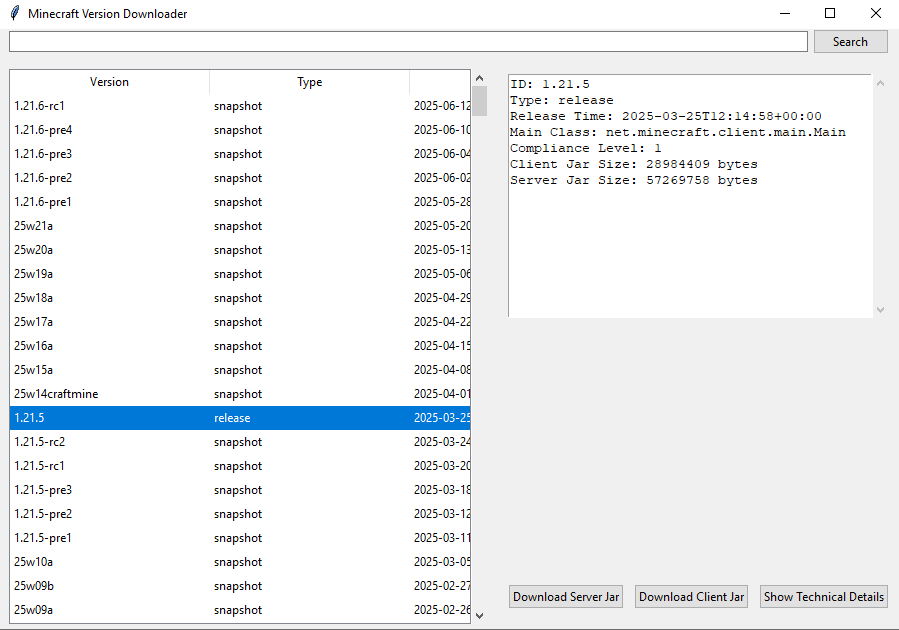Select the highlighted 1.21.5 release row
The width and height of the screenshot is (899, 630).
pyautogui.click(x=240, y=418)
